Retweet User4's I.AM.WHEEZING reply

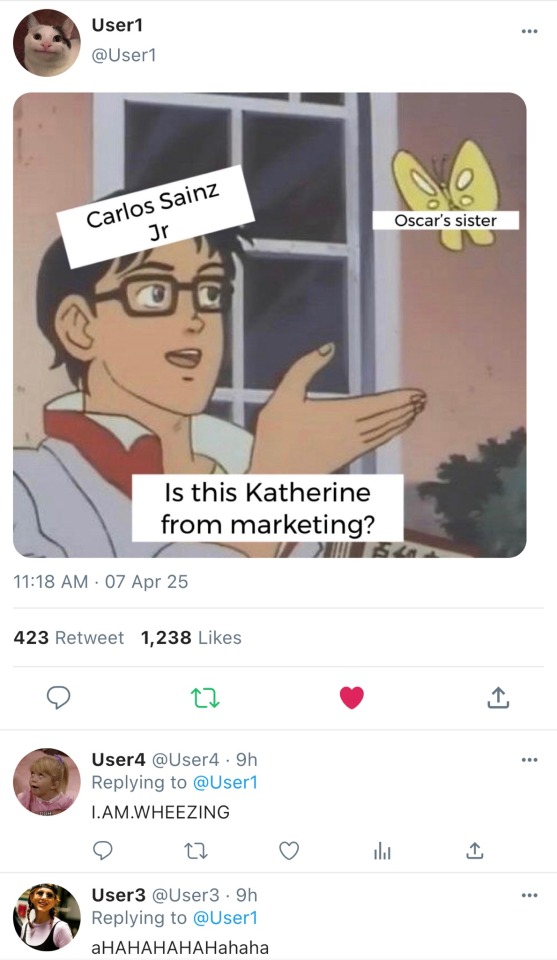pyautogui.click(x=196, y=850)
